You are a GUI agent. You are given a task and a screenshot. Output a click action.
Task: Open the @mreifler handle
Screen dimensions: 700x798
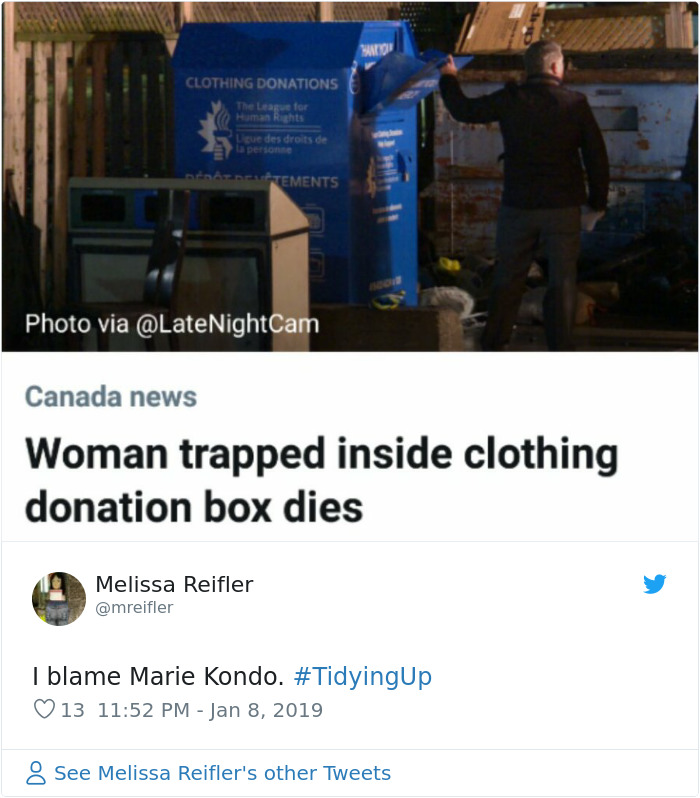click(134, 608)
